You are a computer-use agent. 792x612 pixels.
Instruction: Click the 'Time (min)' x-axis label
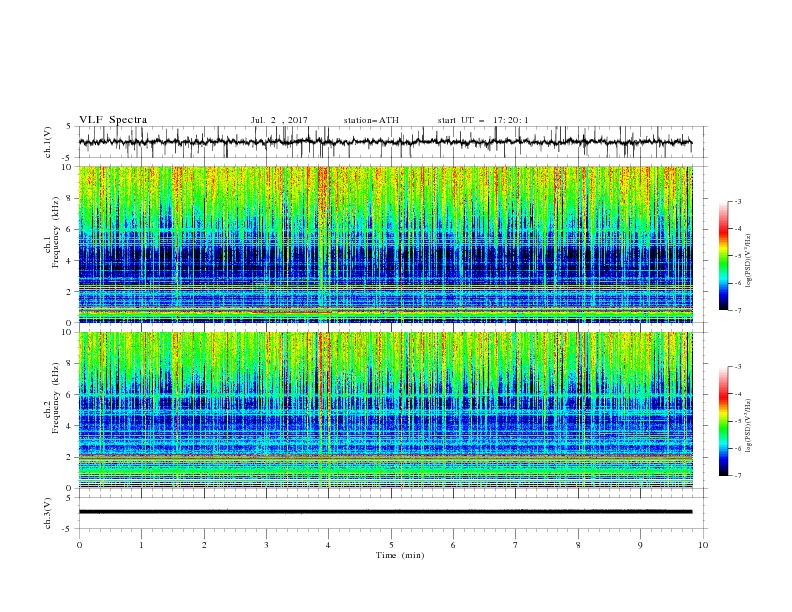400,555
